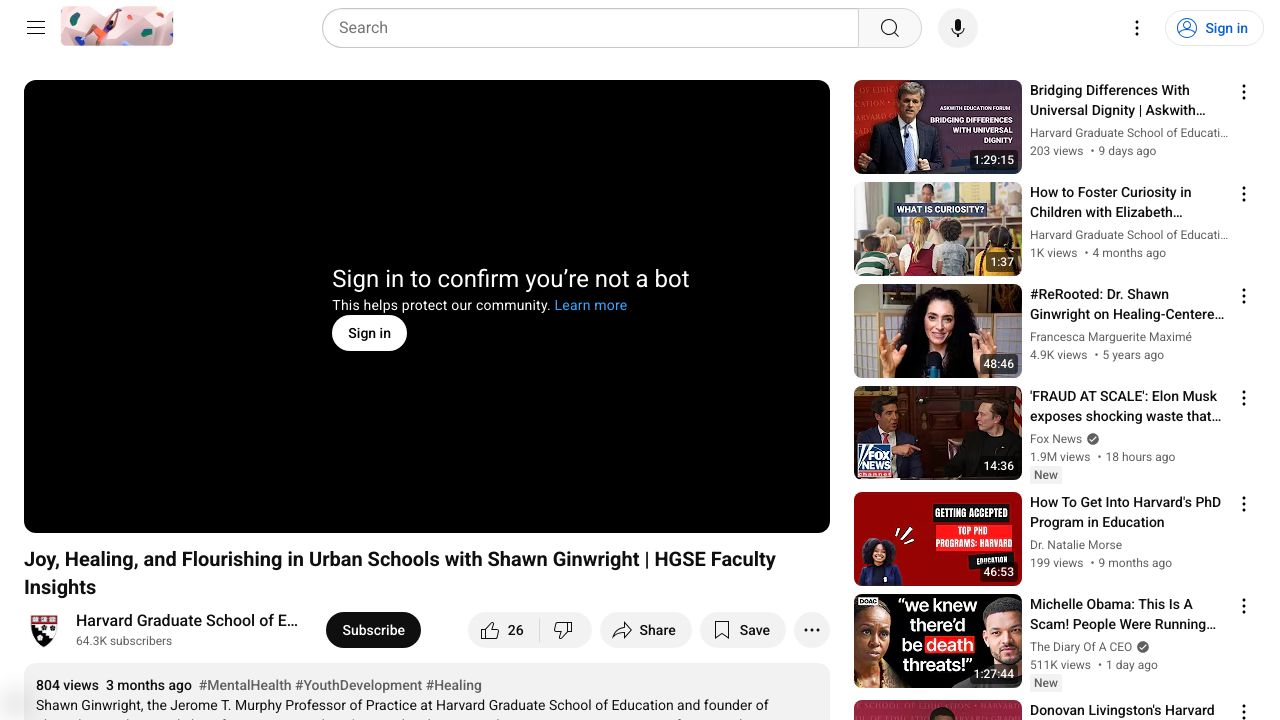Open the settings three-dot menu in header
Viewport: 1280px width, 720px height.
click(x=1137, y=28)
